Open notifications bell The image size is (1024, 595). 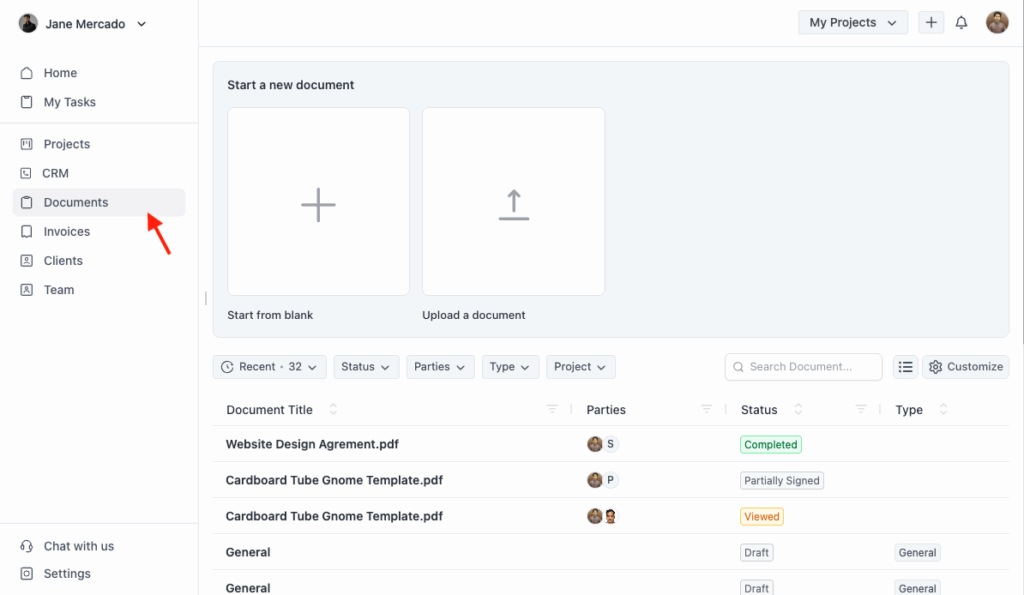961,23
